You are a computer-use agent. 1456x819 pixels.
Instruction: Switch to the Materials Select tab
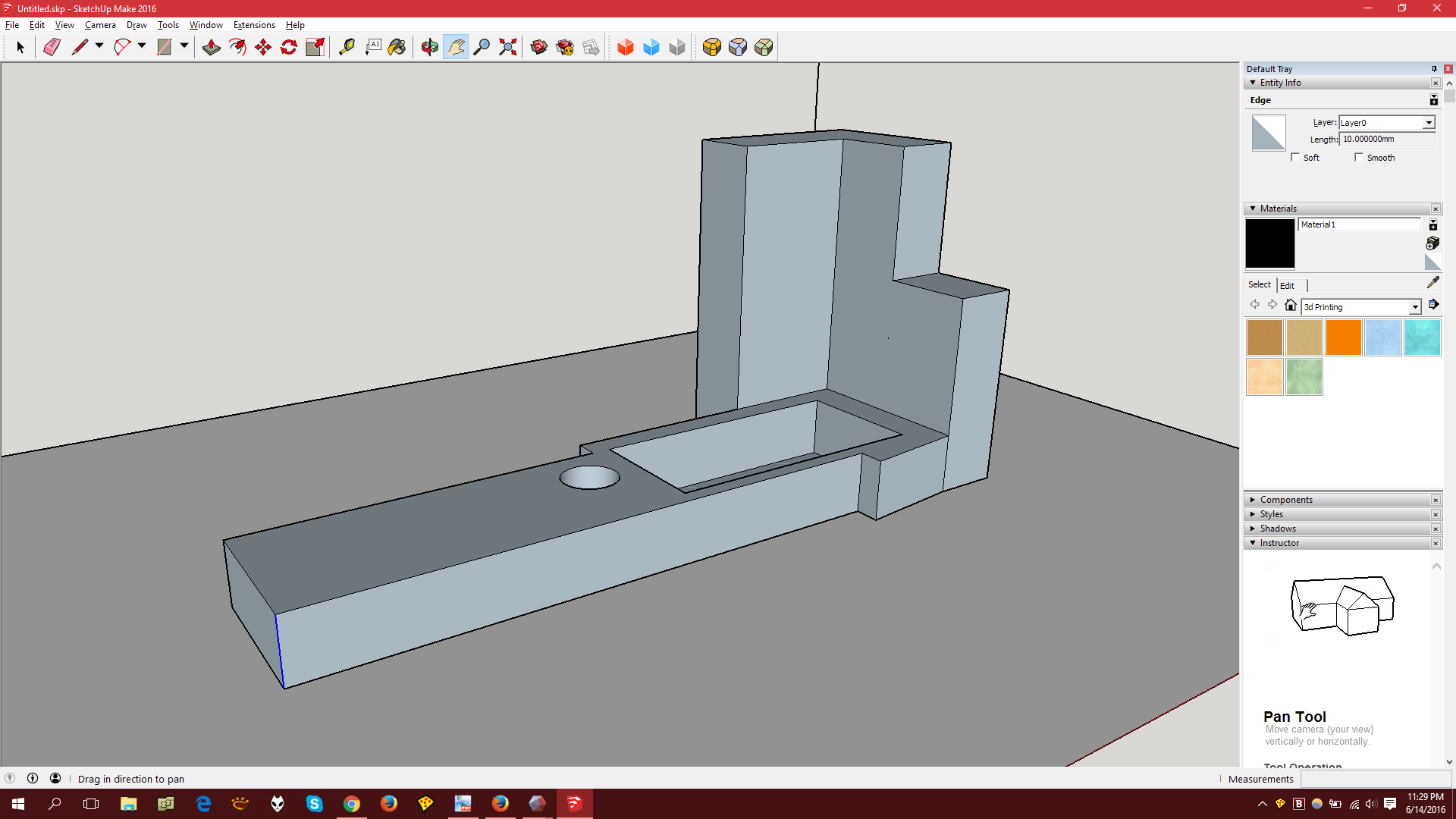[x=1260, y=285]
